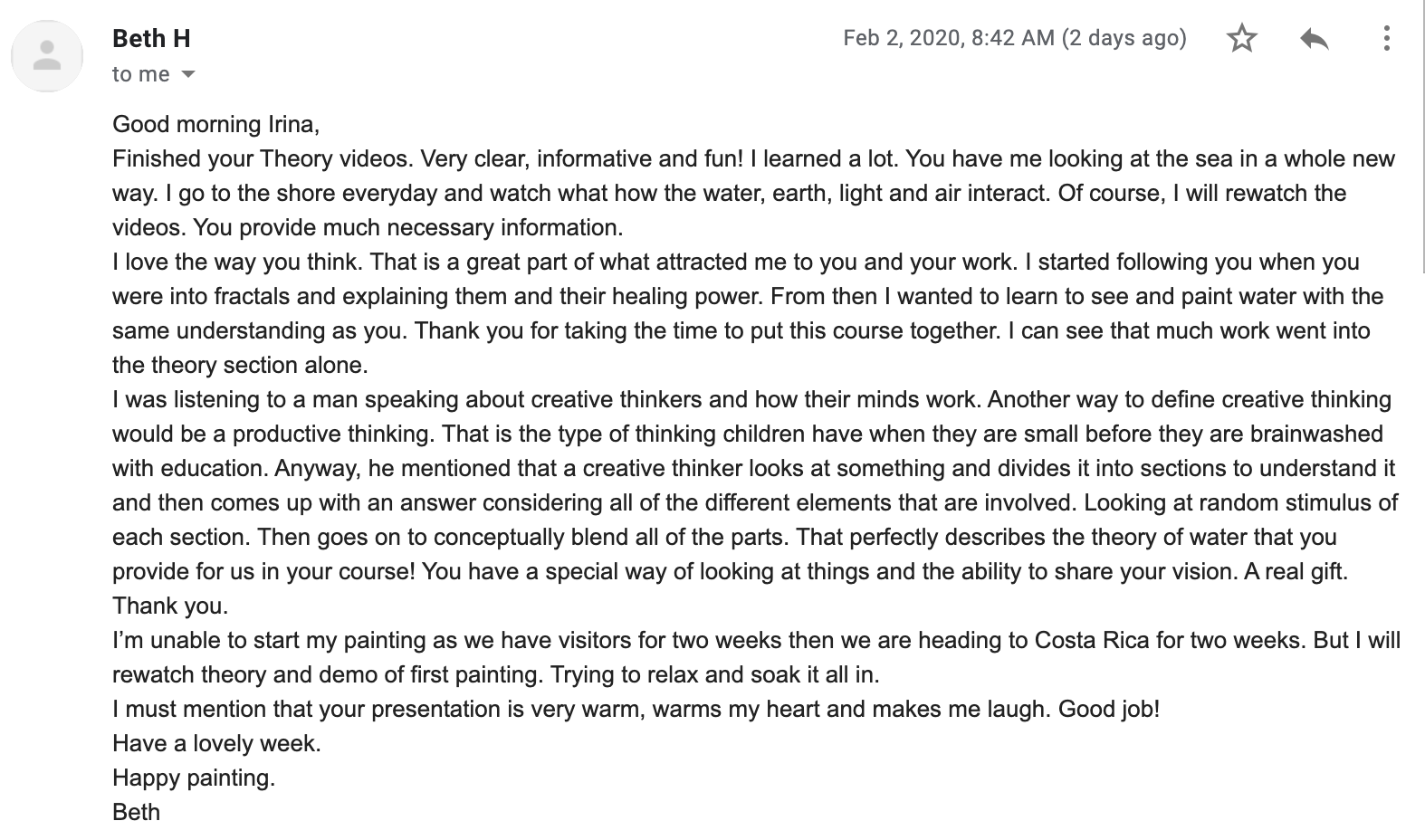The image size is (1425, 840).
Task: Click the sender's avatar picture
Action: tap(46, 54)
